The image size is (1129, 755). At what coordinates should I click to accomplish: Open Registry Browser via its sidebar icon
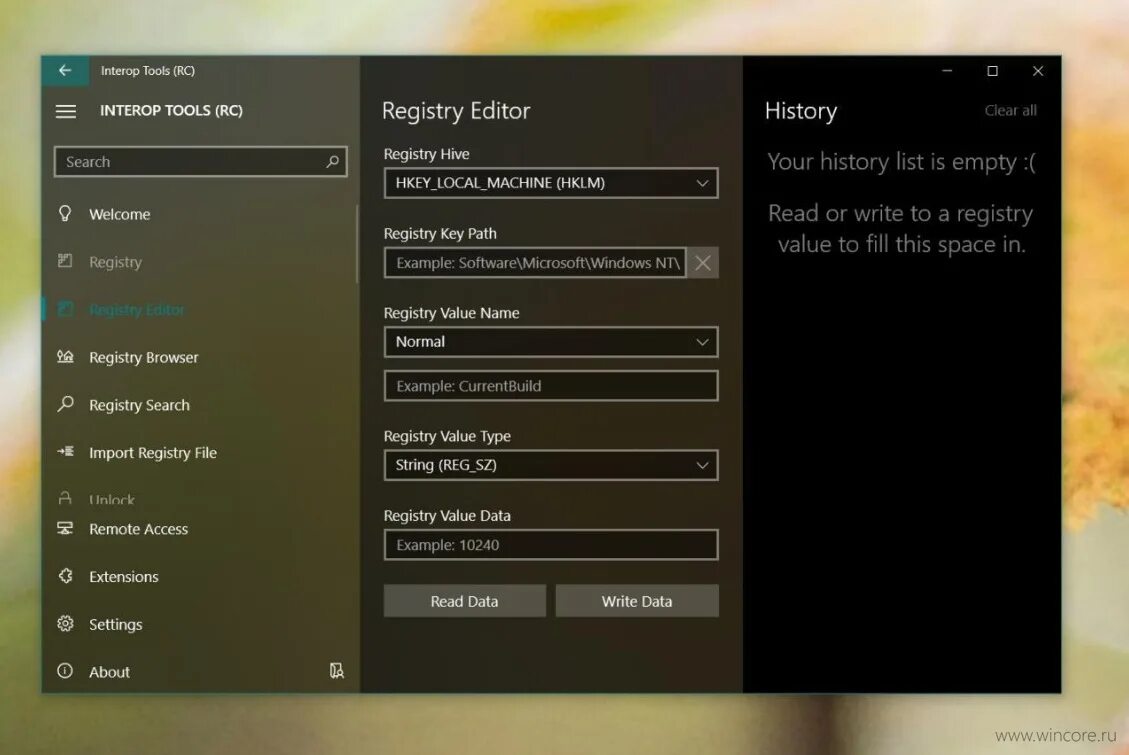tap(64, 357)
